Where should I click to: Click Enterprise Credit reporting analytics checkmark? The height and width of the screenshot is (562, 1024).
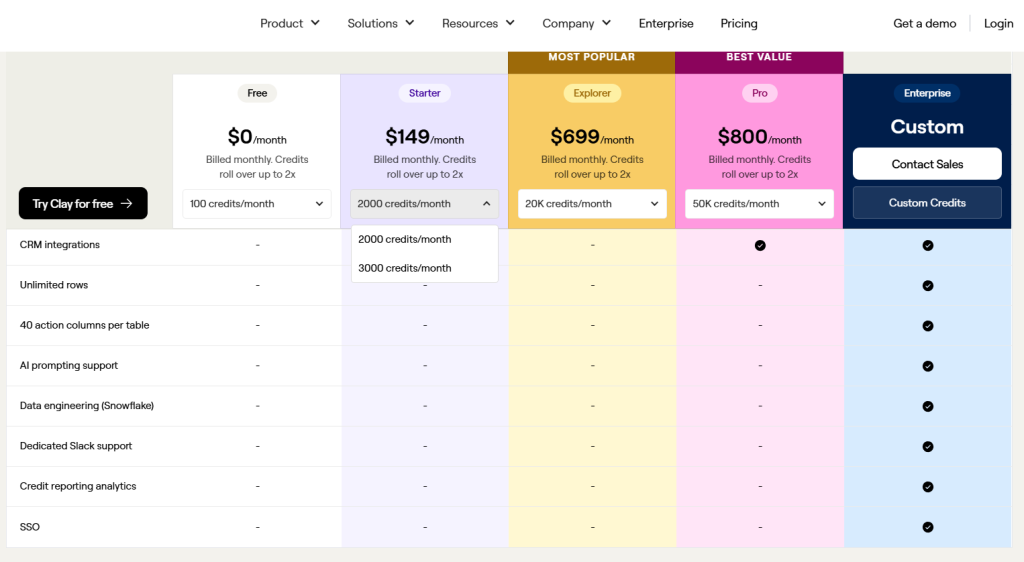tap(927, 487)
